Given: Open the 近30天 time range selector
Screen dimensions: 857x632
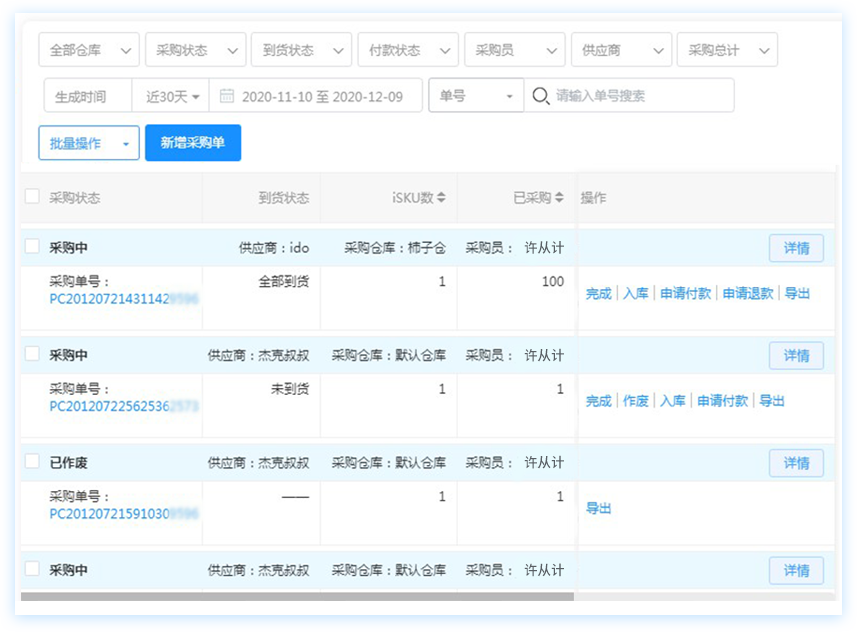Looking at the screenshot, I should coord(172,96).
